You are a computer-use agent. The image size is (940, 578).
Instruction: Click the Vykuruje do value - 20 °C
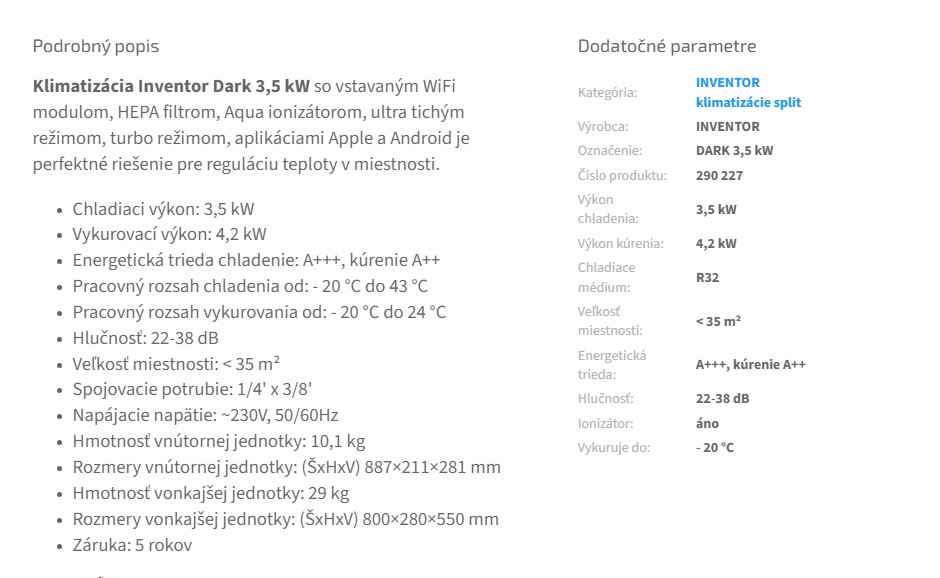pos(714,448)
